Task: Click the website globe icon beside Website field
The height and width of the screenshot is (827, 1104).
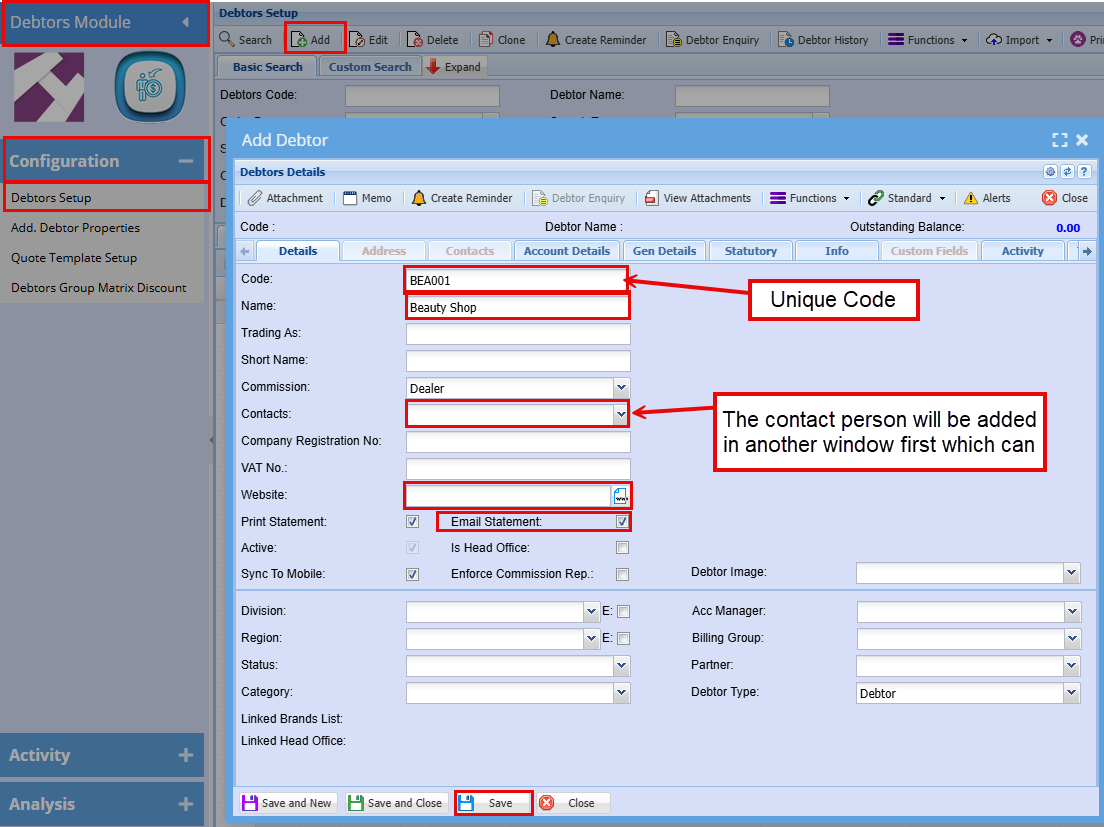Action: [x=621, y=495]
